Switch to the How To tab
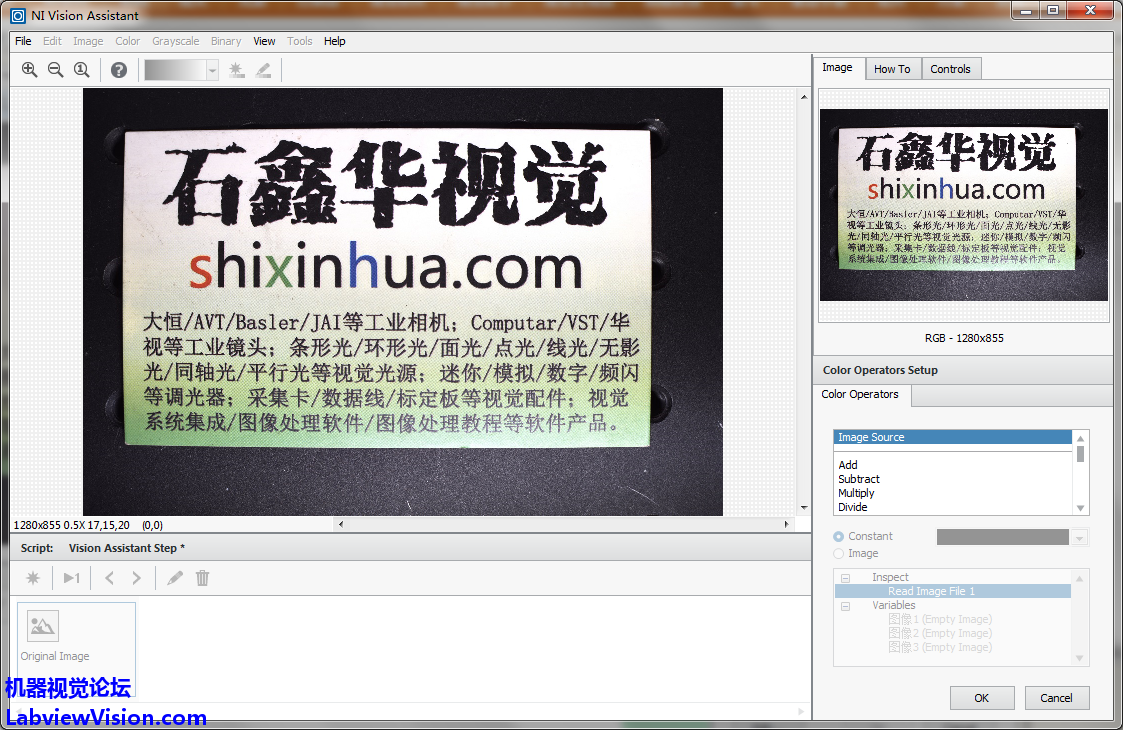Image resolution: width=1123 pixels, height=730 pixels. [892, 69]
